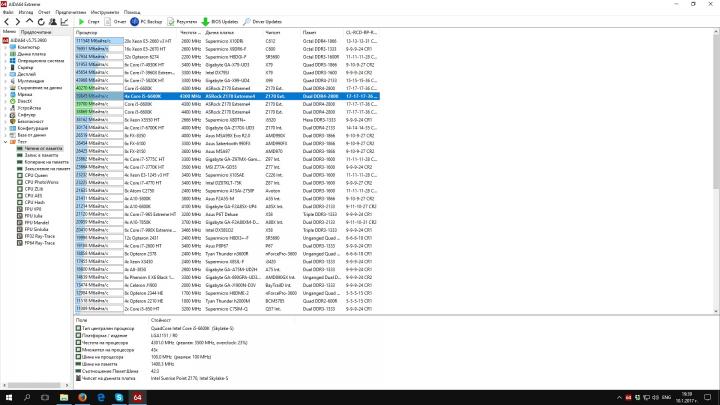This screenshot has height=405, width=720.
Task: Open the Изглед menu
Action: point(26,12)
